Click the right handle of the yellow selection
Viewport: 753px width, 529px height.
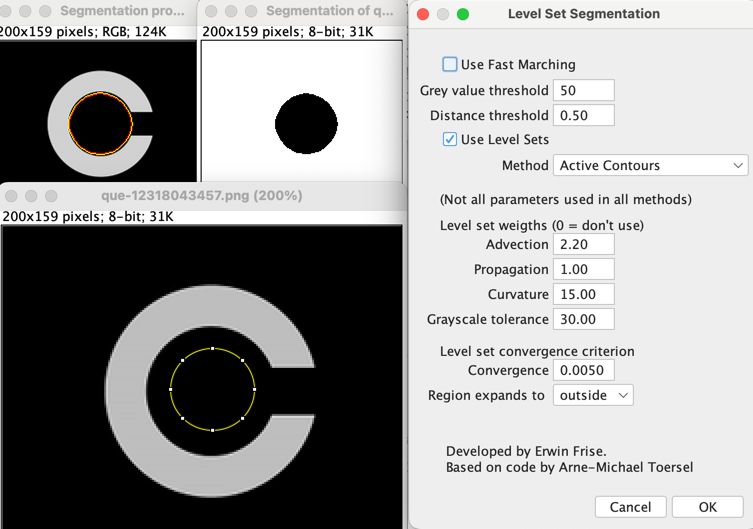[x=255, y=389]
